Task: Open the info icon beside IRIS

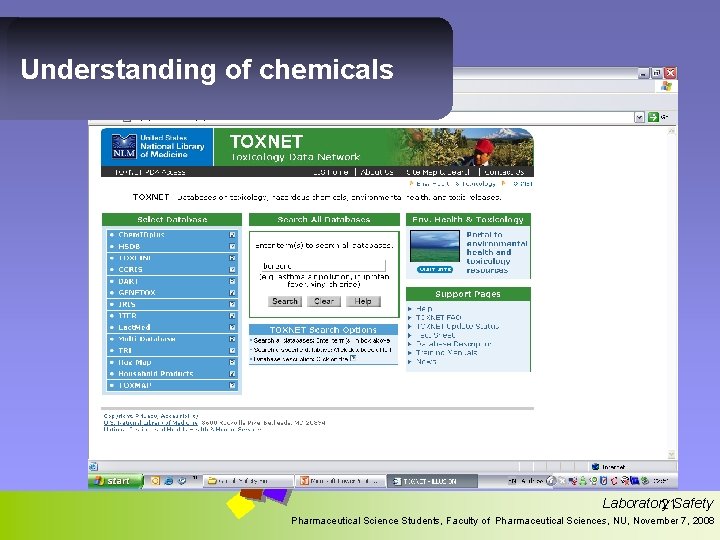Action: point(232,304)
